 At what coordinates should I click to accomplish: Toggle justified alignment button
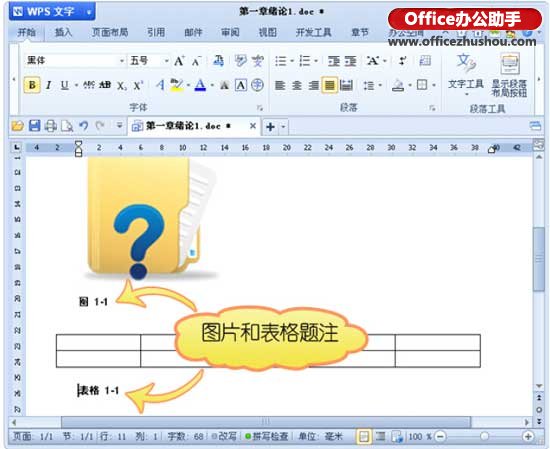(329, 85)
